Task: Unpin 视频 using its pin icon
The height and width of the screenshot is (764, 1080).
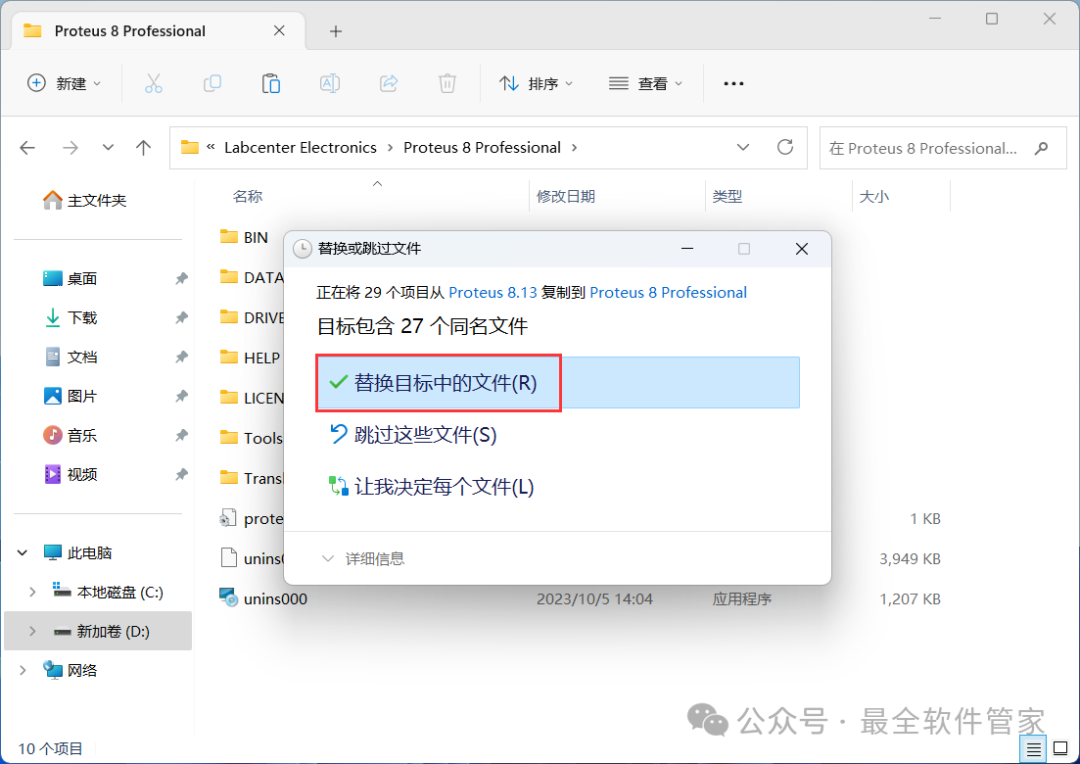Action: point(181,475)
